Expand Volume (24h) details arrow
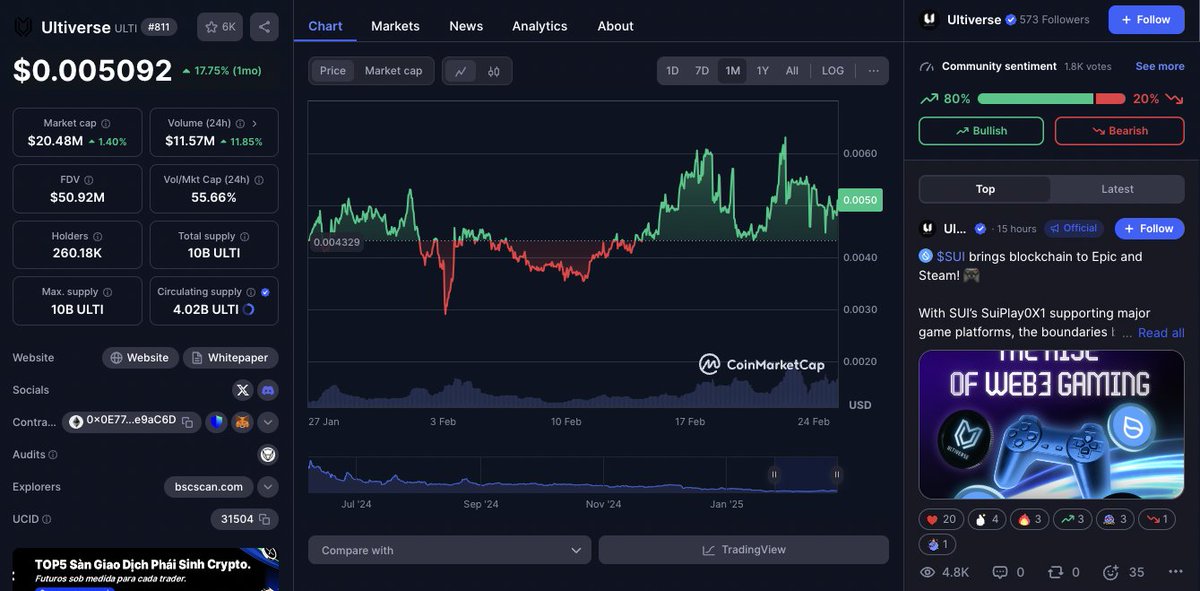The height and width of the screenshot is (591, 1200). click(x=254, y=123)
